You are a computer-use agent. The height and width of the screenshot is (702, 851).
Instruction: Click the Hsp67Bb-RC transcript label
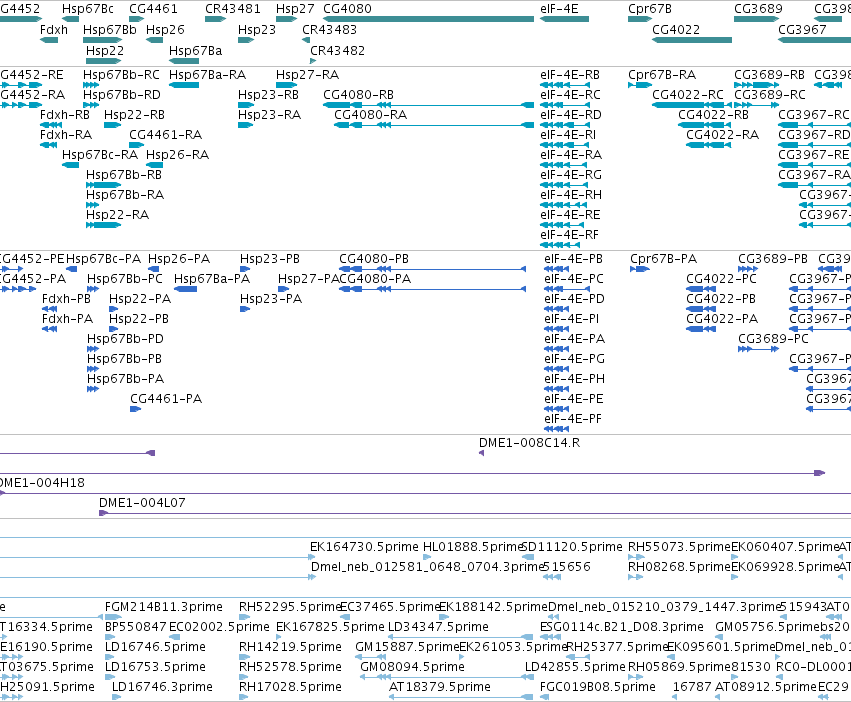122,75
